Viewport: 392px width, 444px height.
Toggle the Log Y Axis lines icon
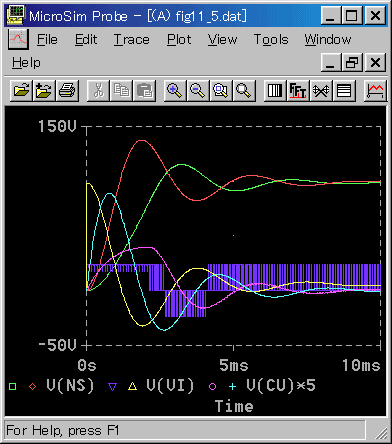point(344,90)
